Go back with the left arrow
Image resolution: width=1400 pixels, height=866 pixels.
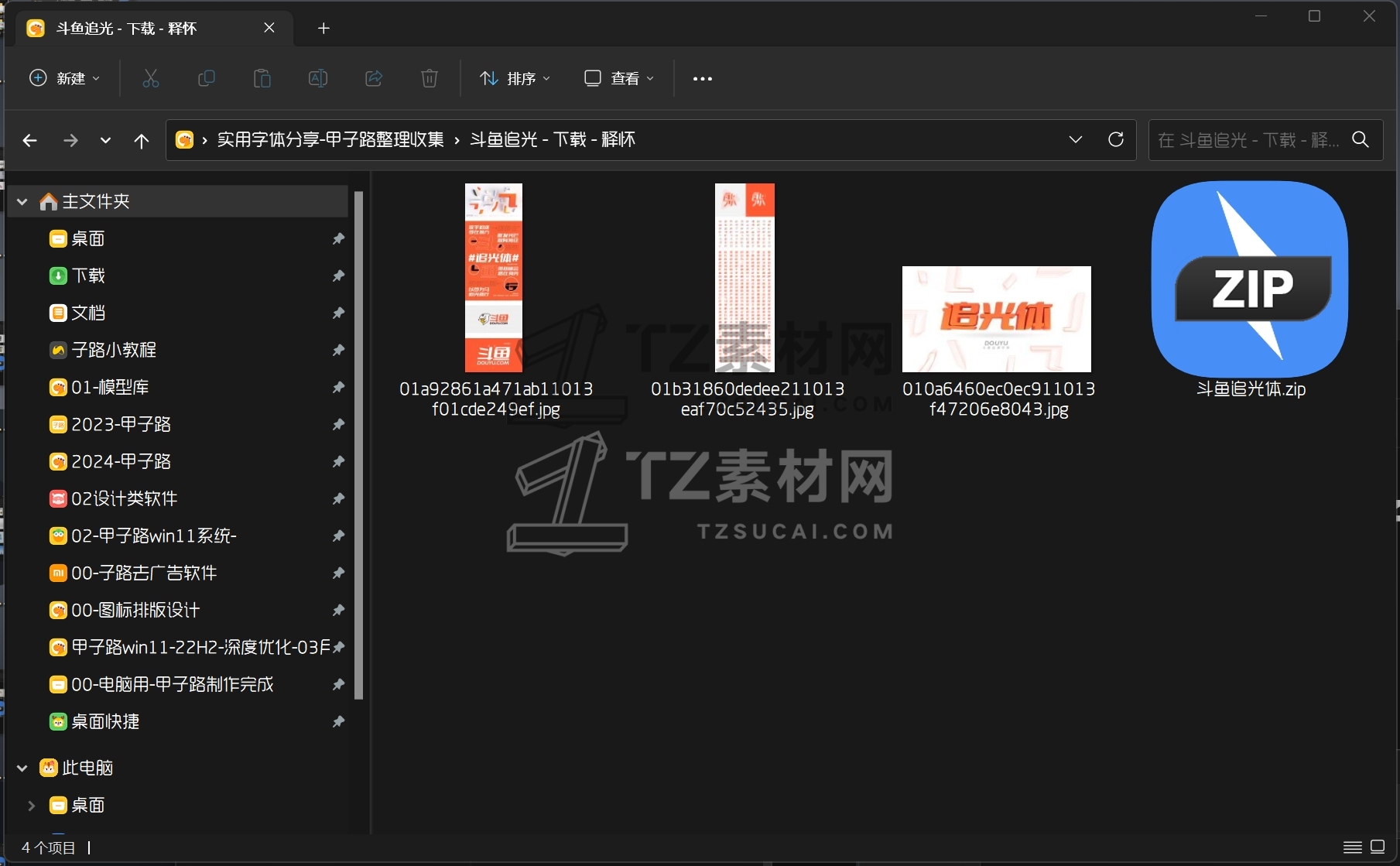pyautogui.click(x=30, y=140)
